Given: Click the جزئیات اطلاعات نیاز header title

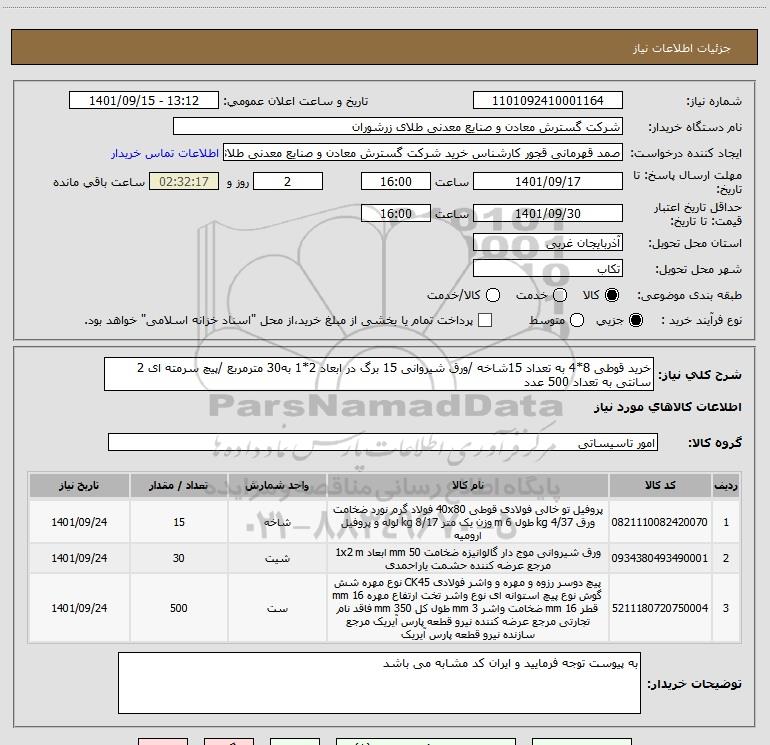Looking at the screenshot, I should [x=682, y=48].
